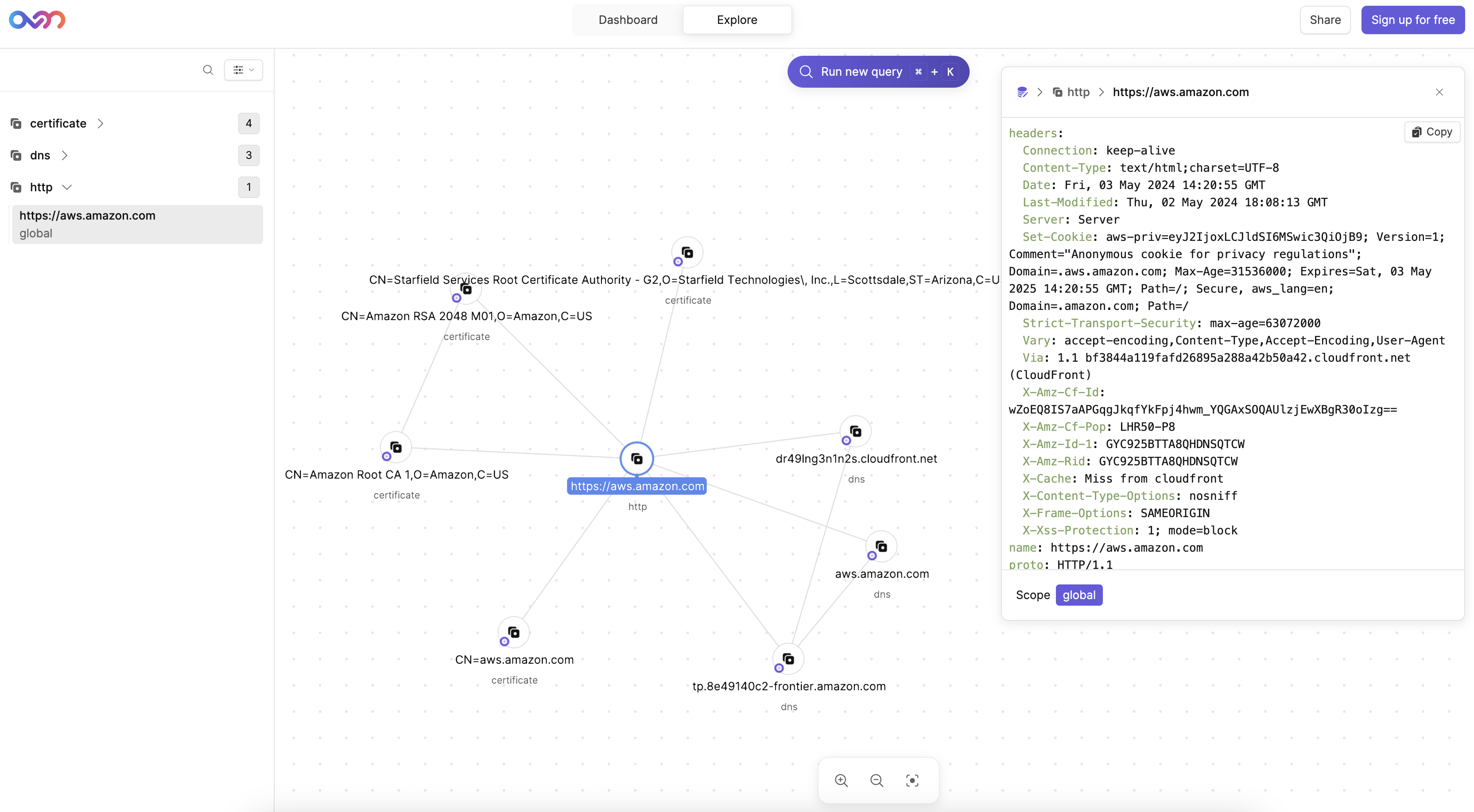
Task: Click the Amazon Root CA 1 node icon
Action: tap(396, 447)
